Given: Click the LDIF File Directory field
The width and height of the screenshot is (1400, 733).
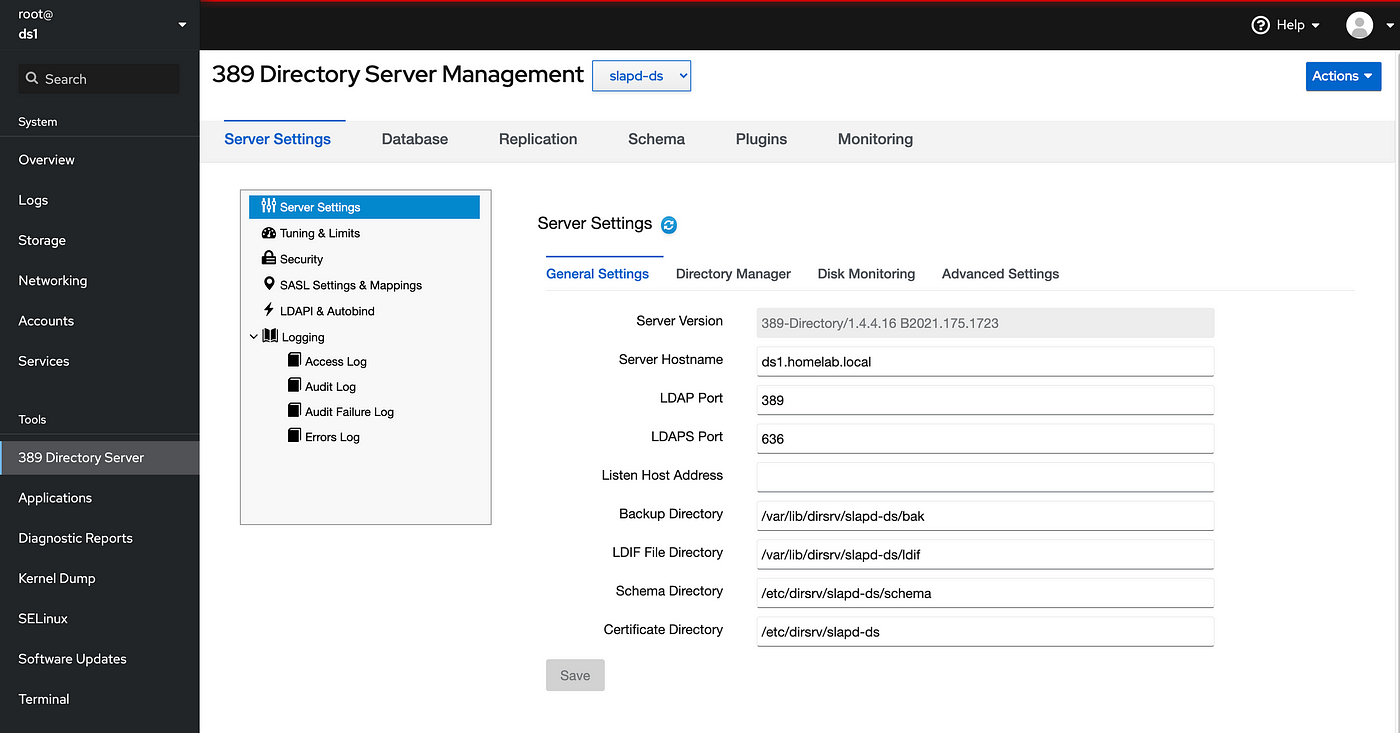Looking at the screenshot, I should click(x=985, y=554).
